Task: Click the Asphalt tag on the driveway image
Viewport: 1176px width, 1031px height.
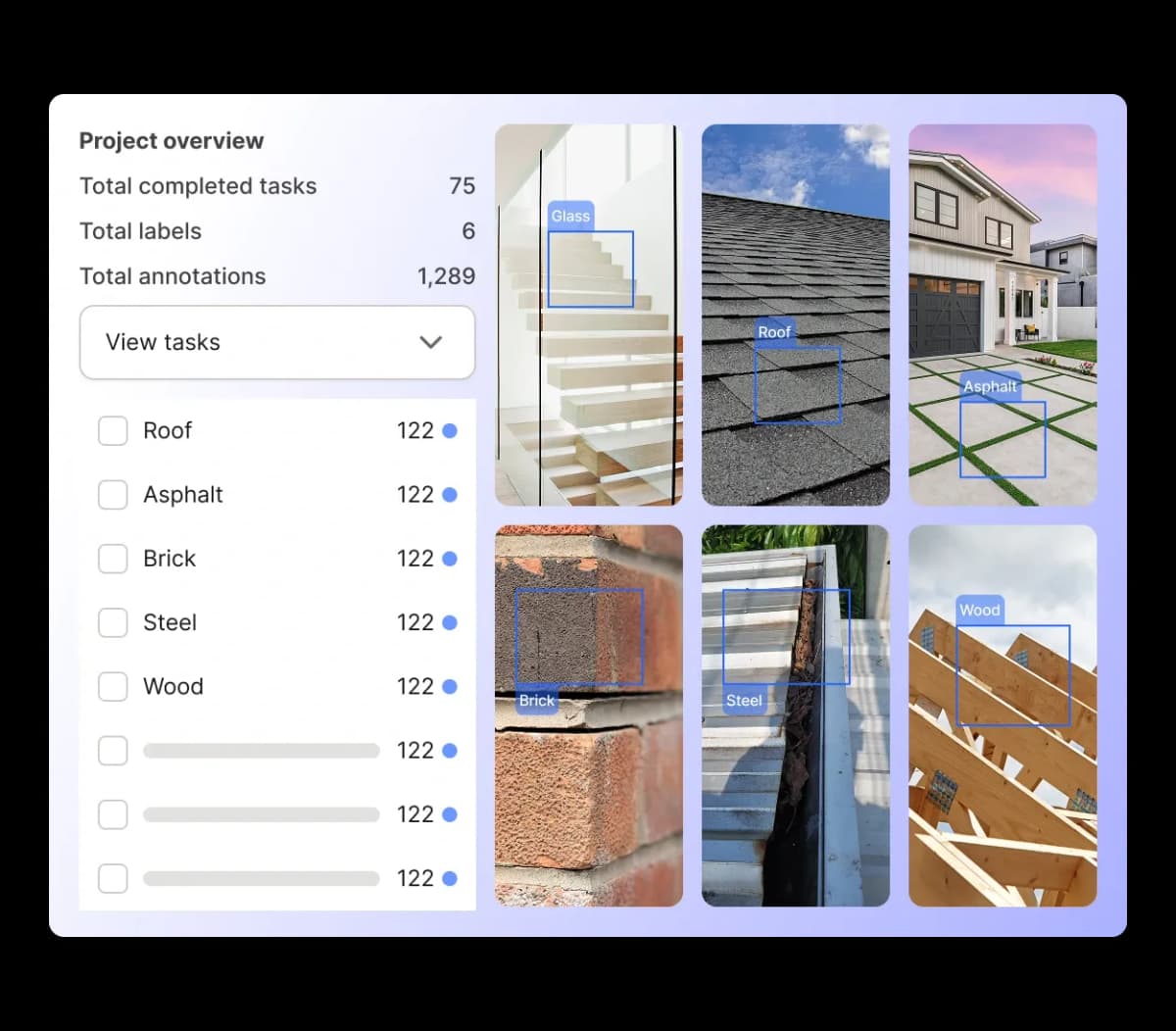Action: point(990,386)
